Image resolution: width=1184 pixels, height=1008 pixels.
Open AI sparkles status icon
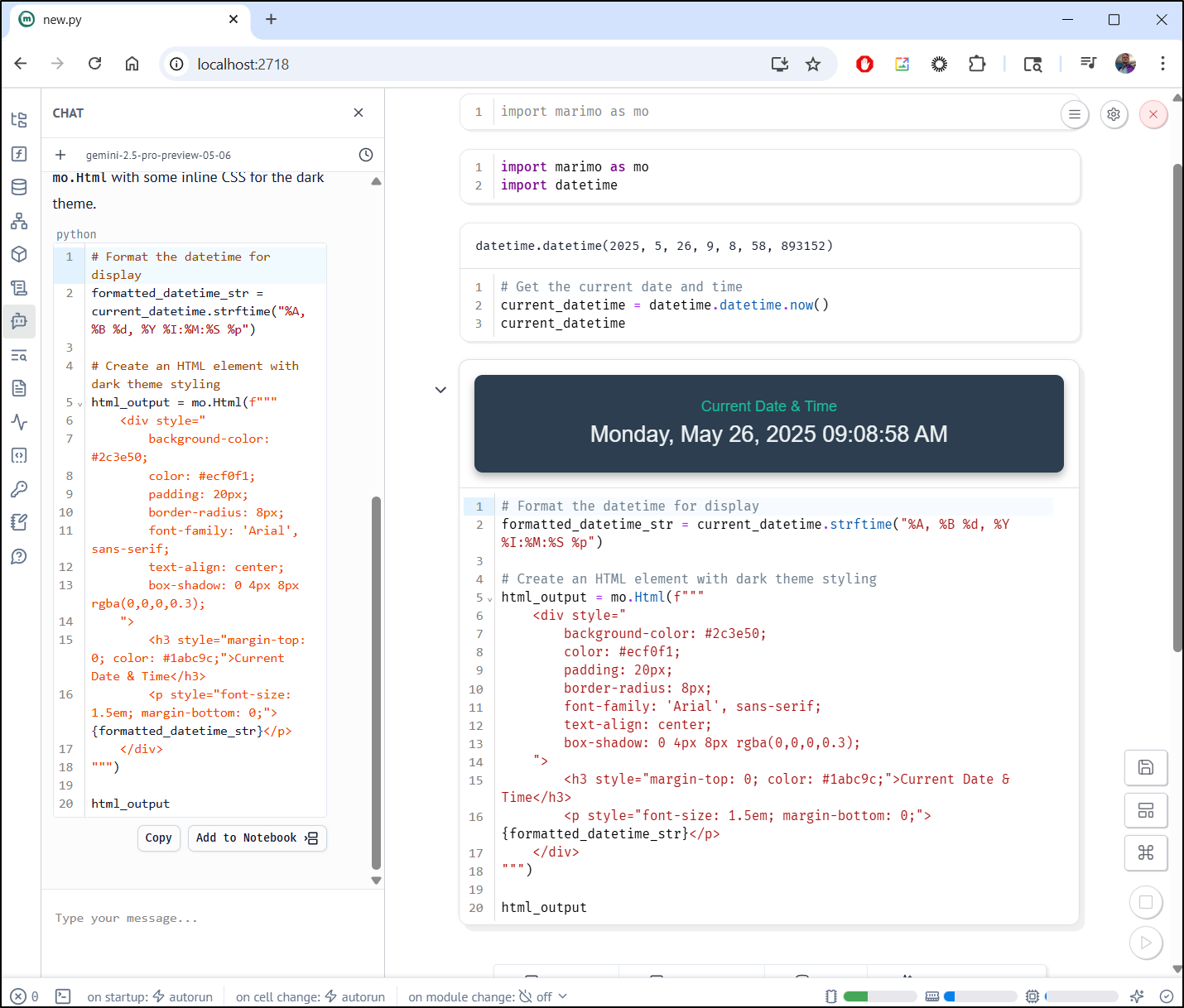click(x=1137, y=996)
